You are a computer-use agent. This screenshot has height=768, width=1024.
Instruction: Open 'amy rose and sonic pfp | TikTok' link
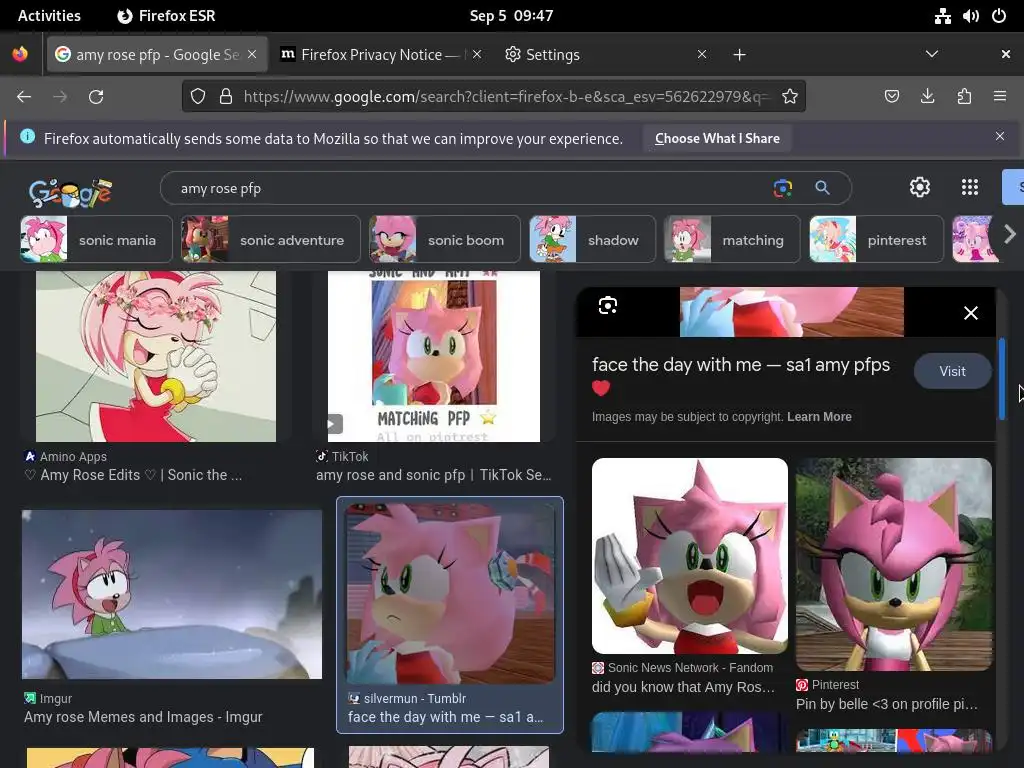(x=434, y=475)
